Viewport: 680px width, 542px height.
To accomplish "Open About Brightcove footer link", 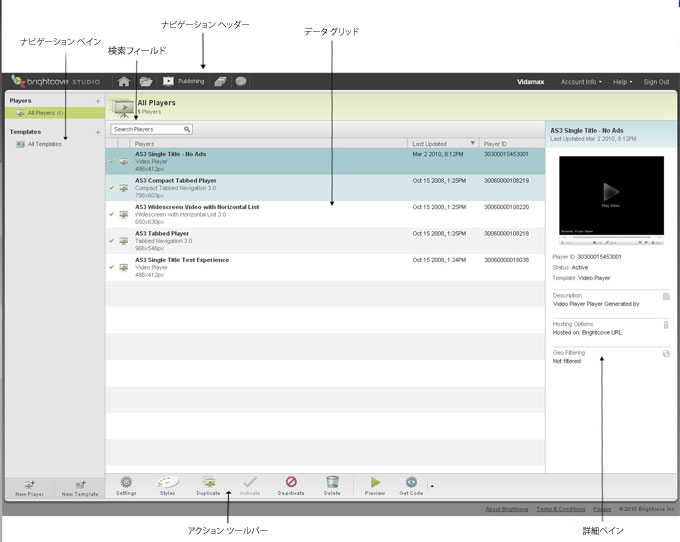I will [x=507, y=509].
